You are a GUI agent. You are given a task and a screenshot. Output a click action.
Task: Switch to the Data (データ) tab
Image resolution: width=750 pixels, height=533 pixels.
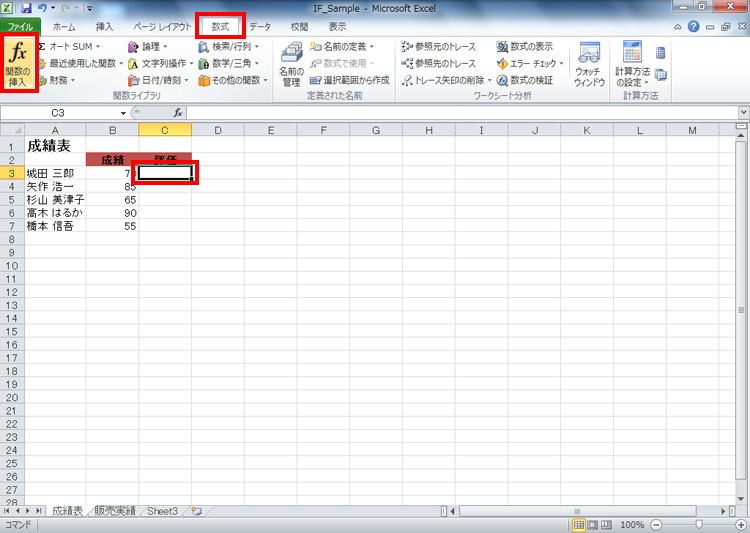click(260, 27)
